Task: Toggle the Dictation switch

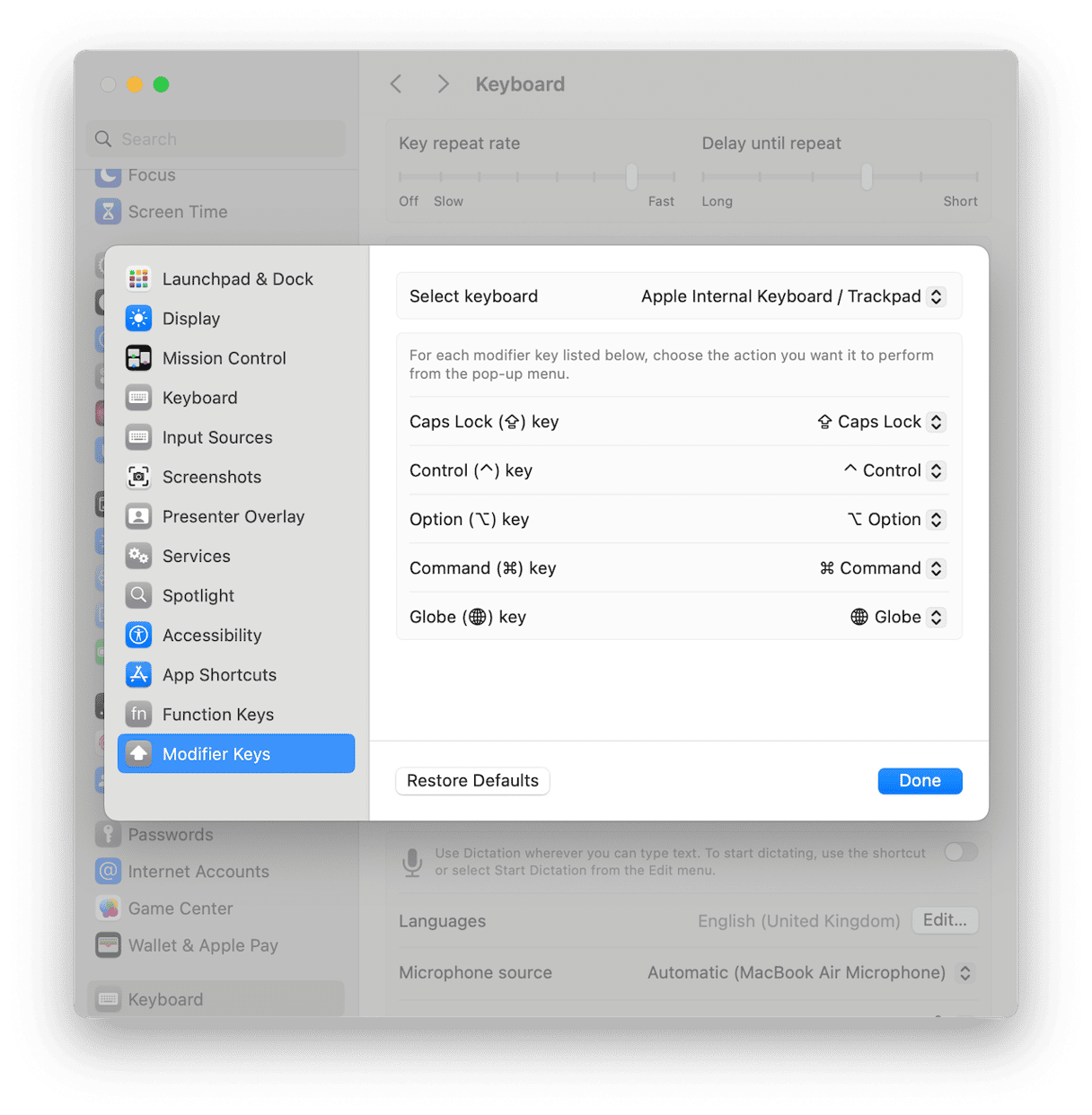Action: [x=960, y=852]
